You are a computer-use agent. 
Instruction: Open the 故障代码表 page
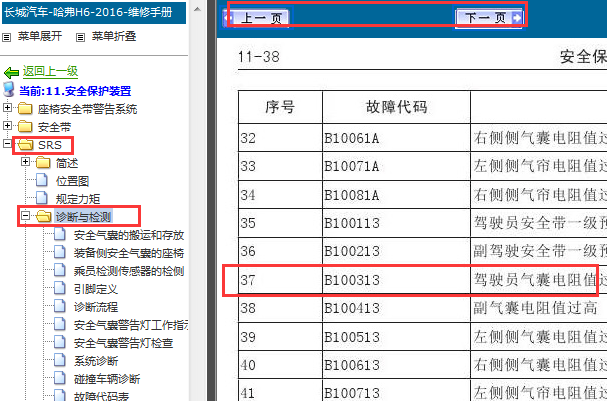pos(101,396)
